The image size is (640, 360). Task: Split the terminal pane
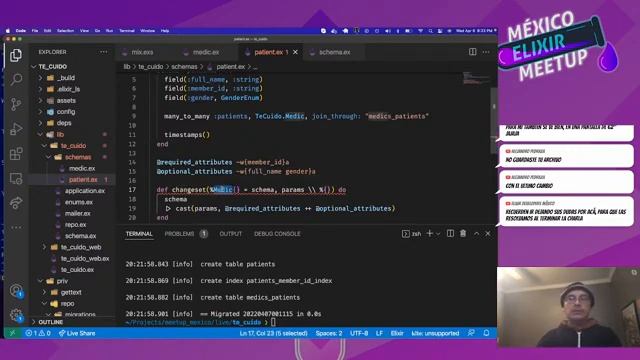coord(450,233)
